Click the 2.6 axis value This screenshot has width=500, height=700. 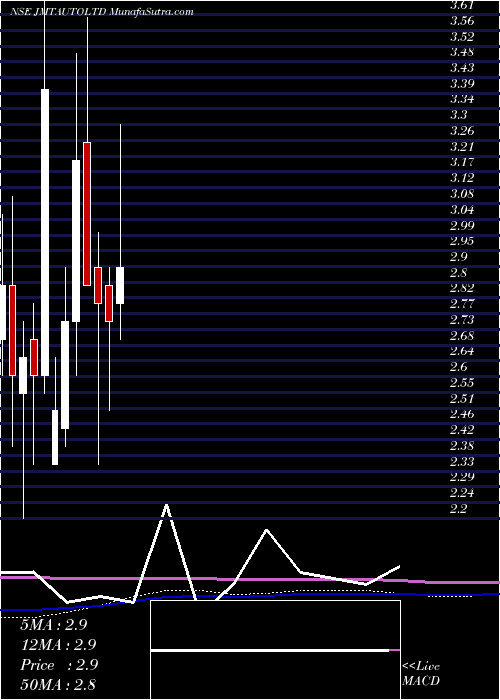point(458,367)
